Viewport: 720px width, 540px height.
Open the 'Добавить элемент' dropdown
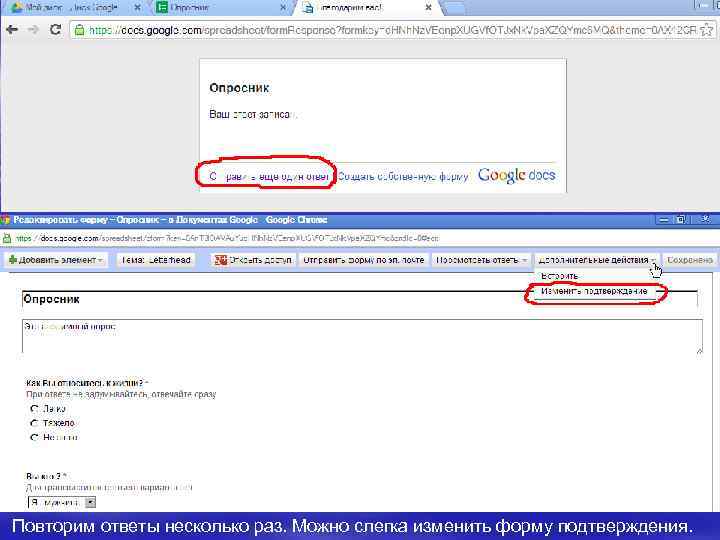coord(56,260)
